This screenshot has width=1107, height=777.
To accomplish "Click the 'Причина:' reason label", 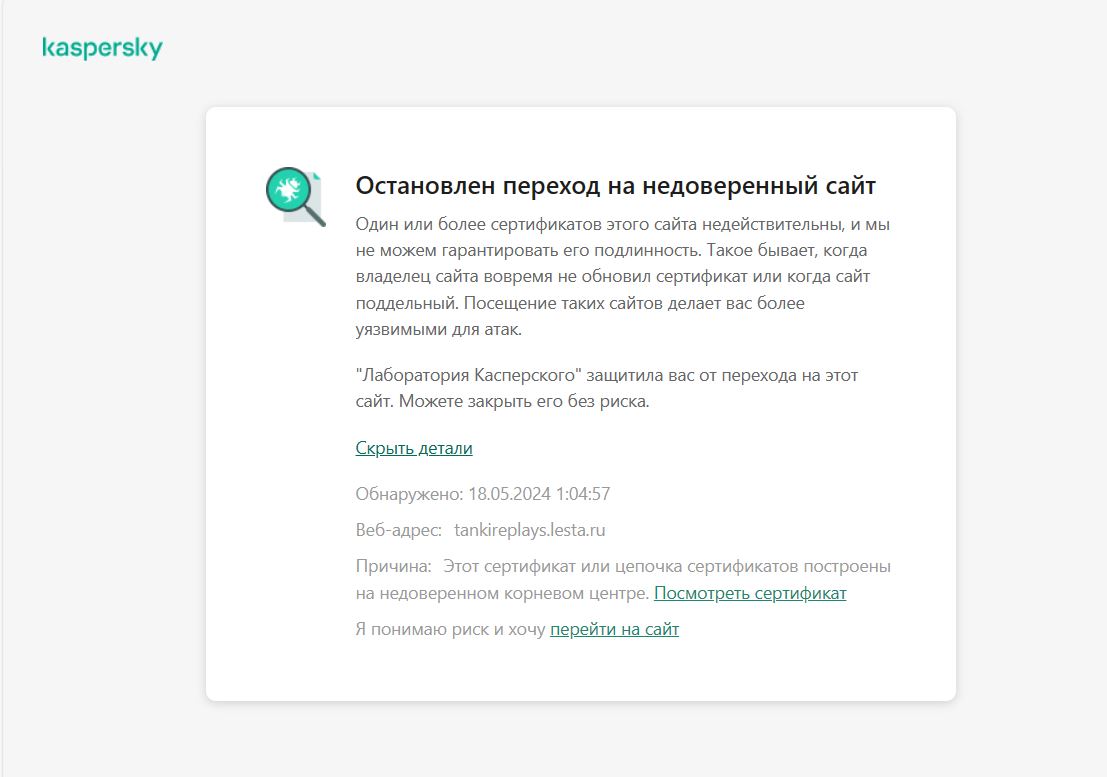I will (x=393, y=567).
